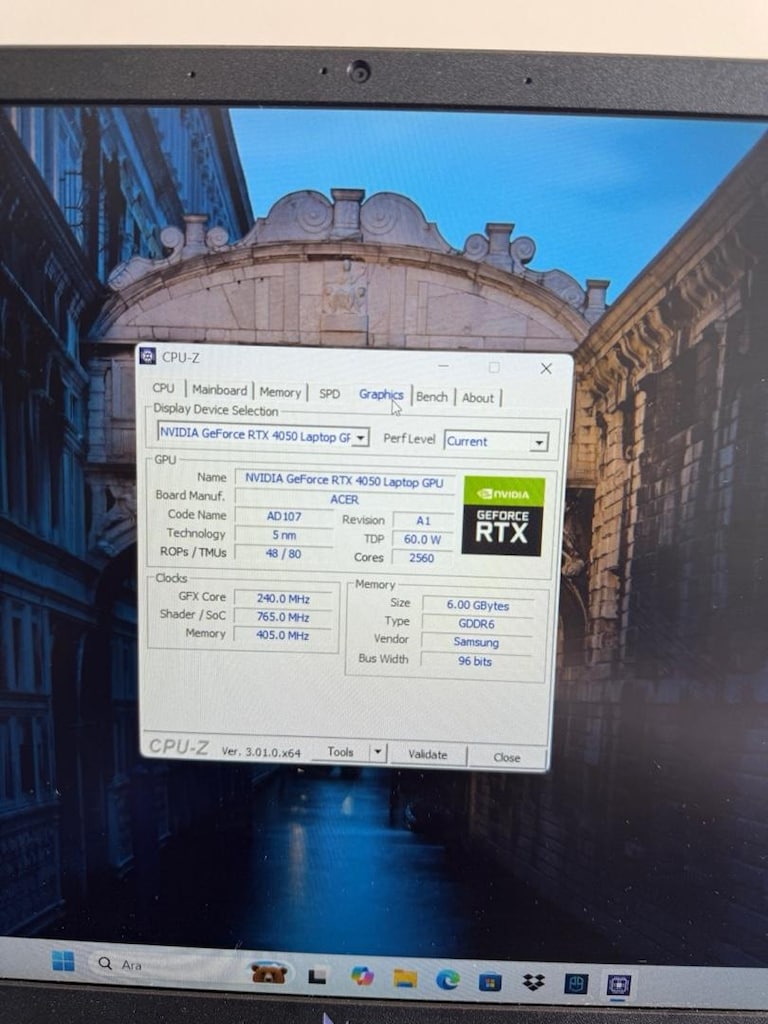Open Microsoft Store from the taskbar

click(490, 981)
